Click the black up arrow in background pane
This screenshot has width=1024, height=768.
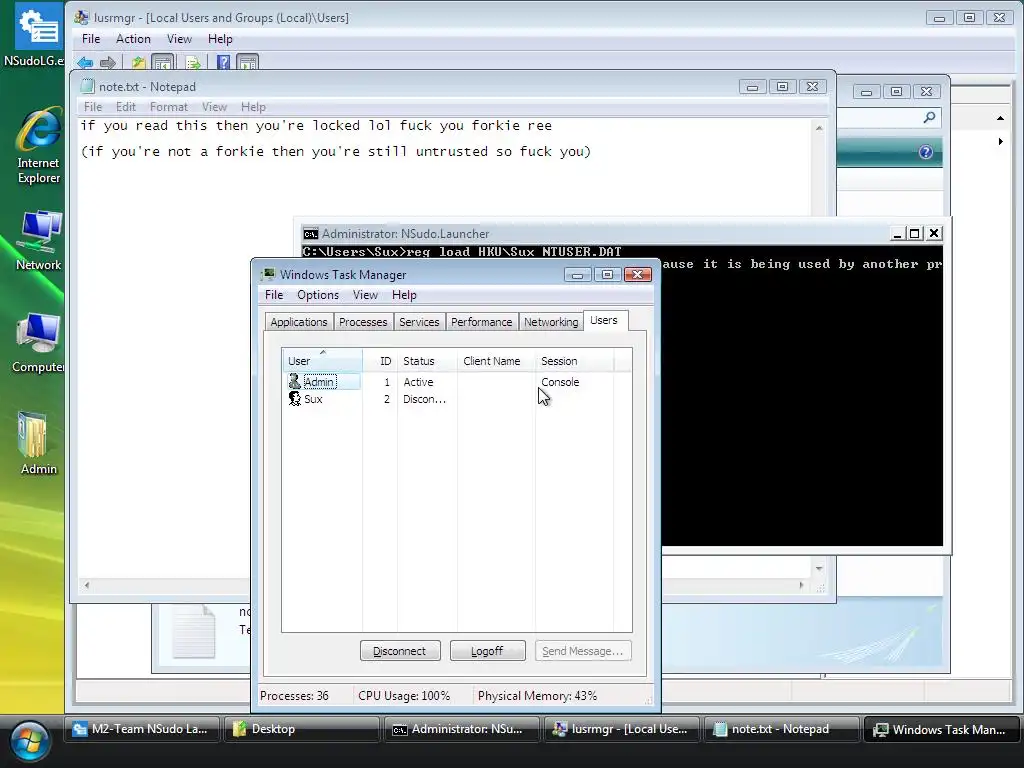(1000, 118)
